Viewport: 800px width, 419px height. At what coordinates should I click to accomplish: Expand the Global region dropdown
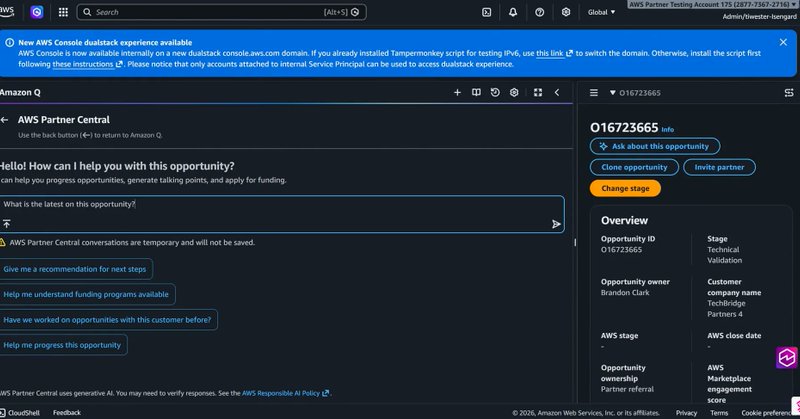[x=601, y=12]
